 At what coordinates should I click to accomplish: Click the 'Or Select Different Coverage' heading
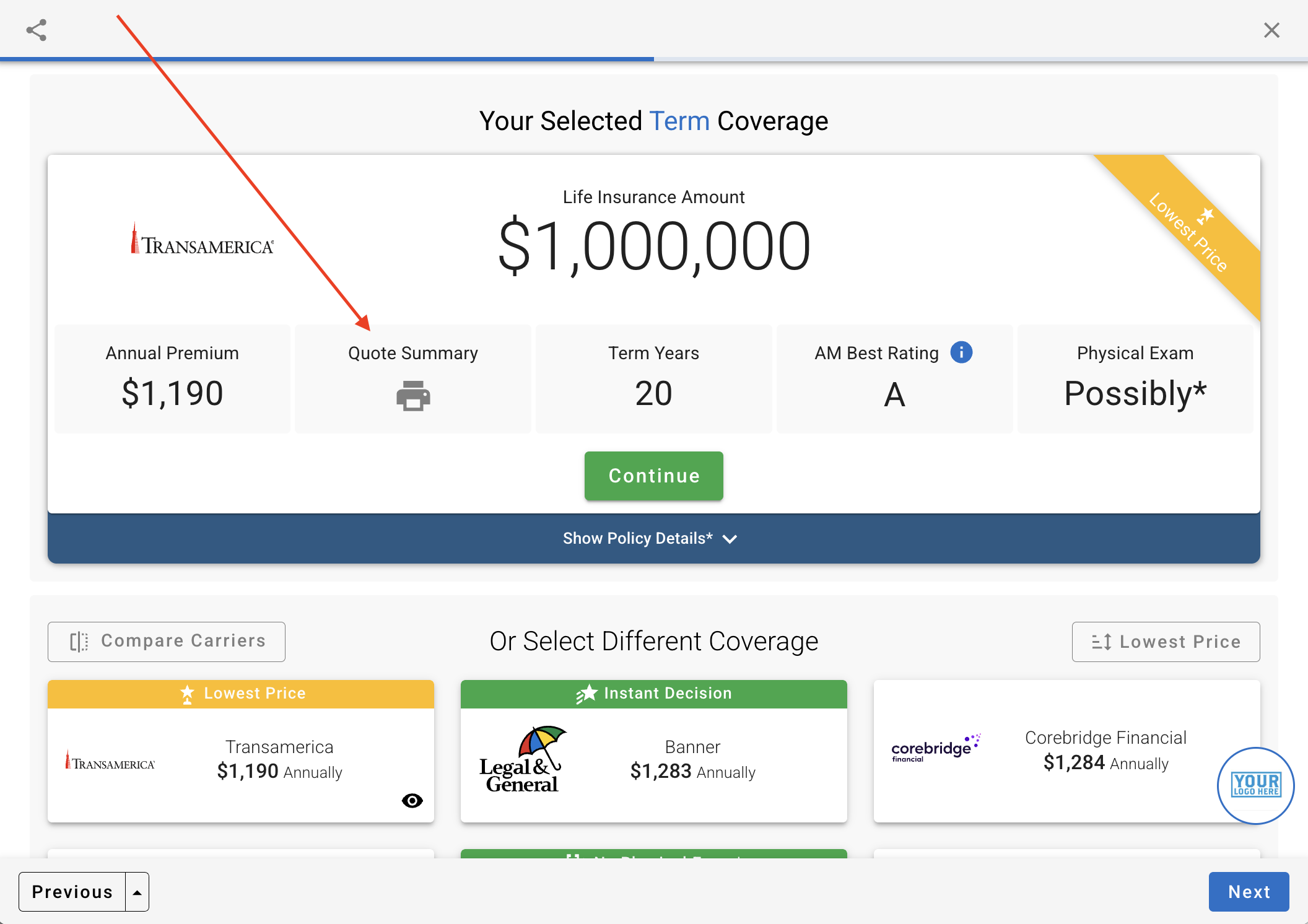click(x=653, y=641)
